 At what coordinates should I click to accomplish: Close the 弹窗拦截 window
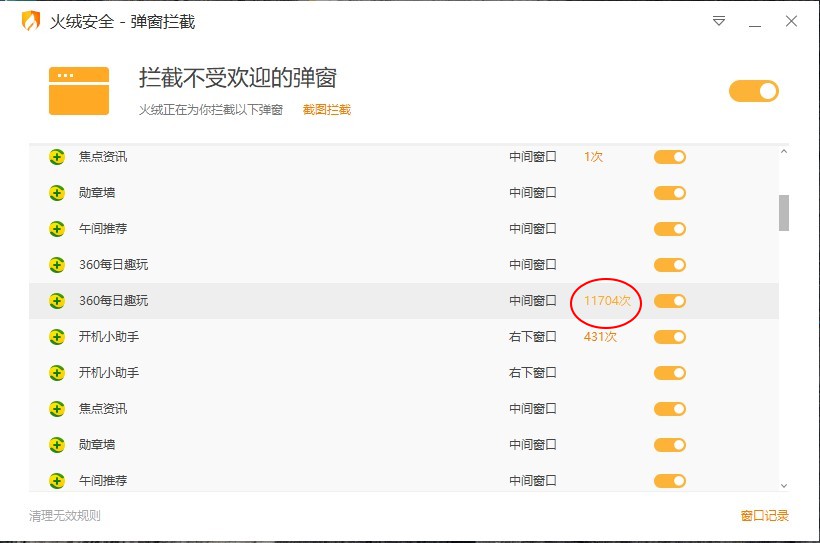[791, 21]
